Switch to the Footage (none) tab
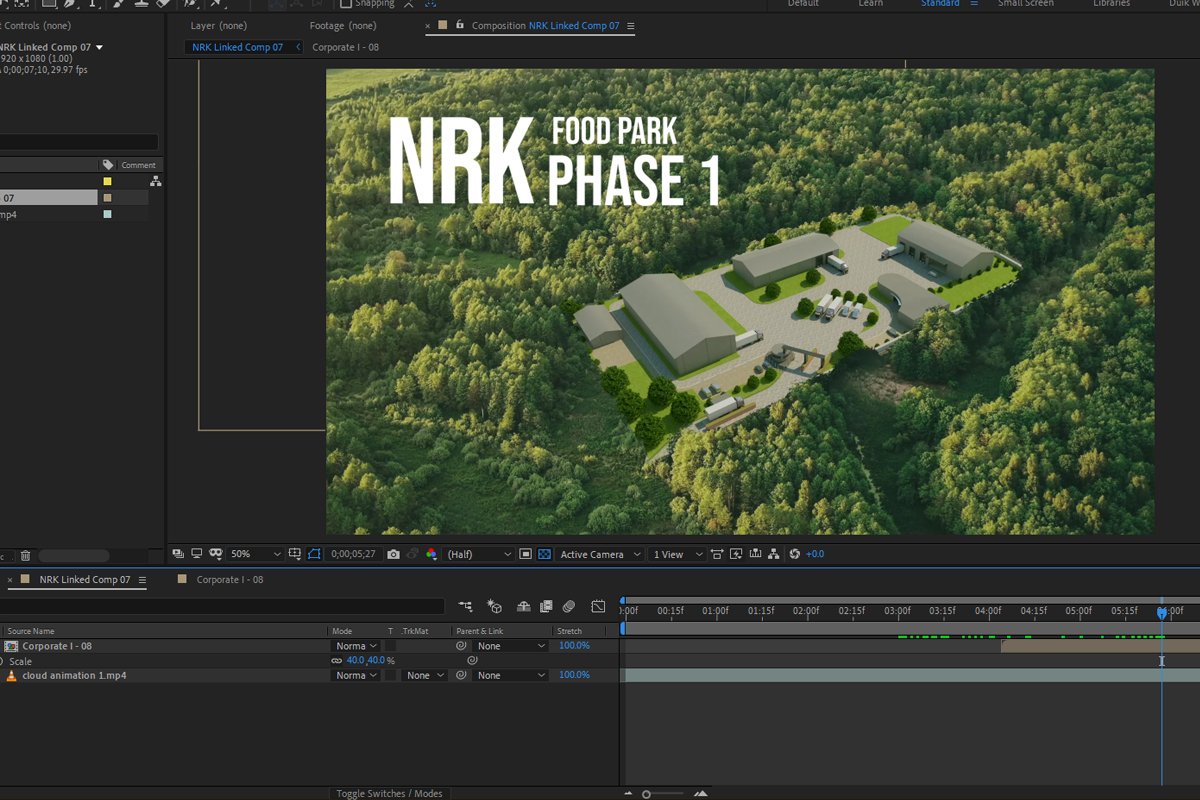Viewport: 1200px width, 800px height. [343, 25]
